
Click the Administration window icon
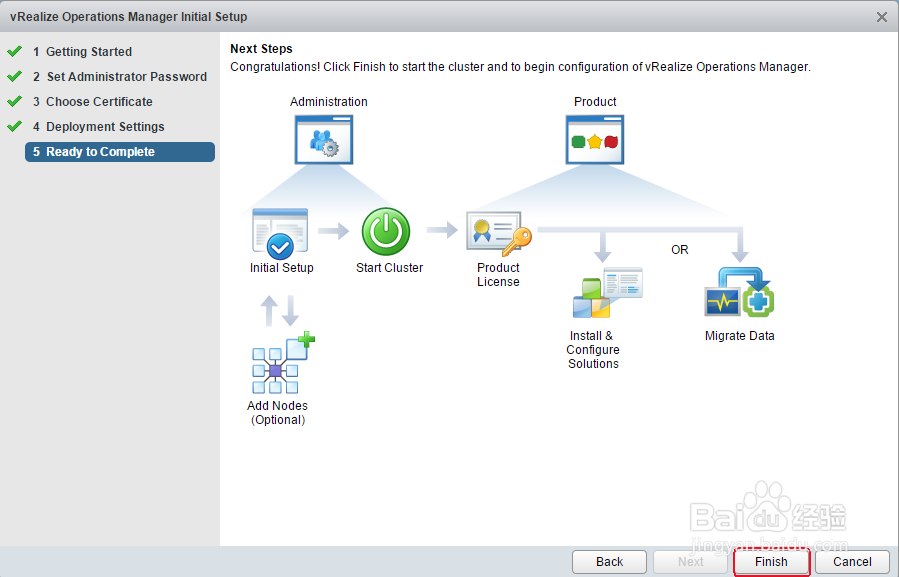[324, 140]
